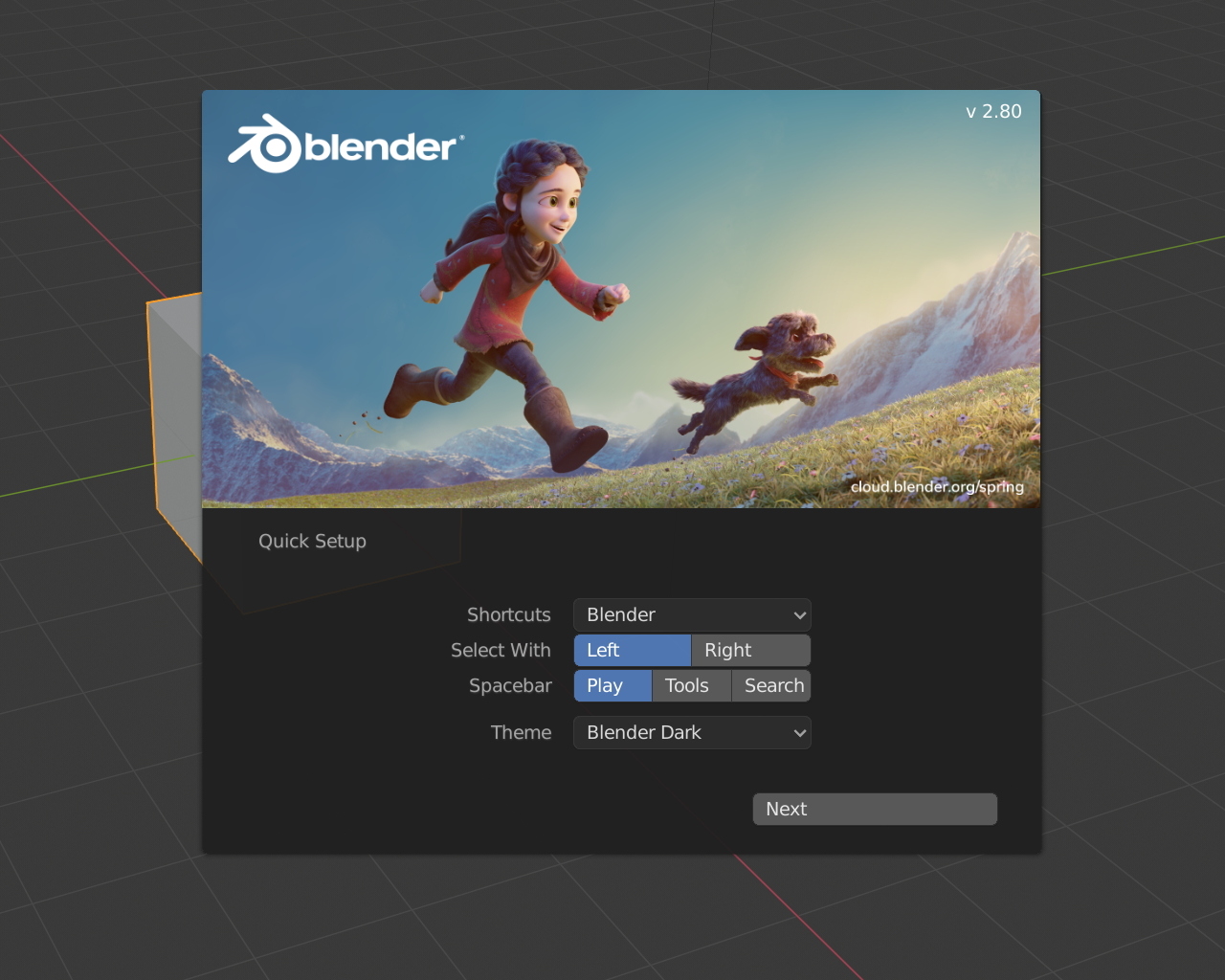This screenshot has width=1225, height=980.
Task: Open the Theme dropdown showing Blender Dark
Action: click(692, 732)
